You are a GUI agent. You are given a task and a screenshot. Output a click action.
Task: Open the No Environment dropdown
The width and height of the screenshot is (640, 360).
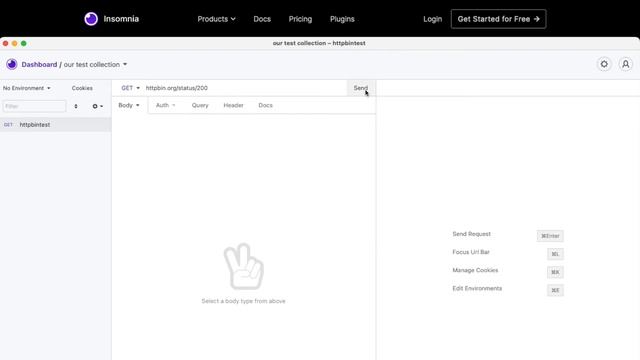click(27, 88)
